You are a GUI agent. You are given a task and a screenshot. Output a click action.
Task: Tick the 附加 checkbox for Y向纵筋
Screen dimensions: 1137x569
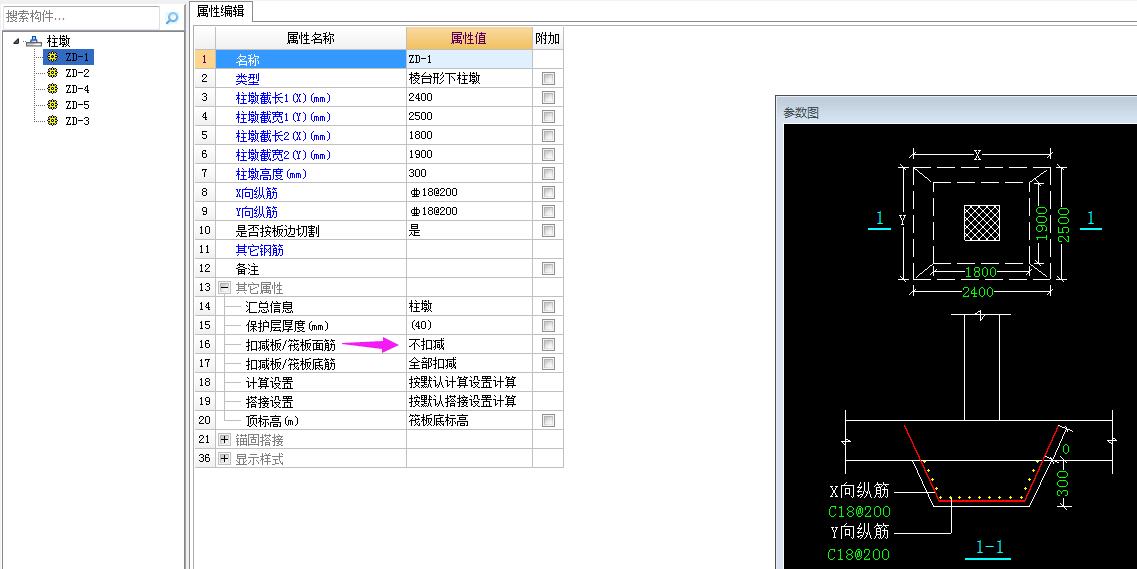(x=548, y=212)
